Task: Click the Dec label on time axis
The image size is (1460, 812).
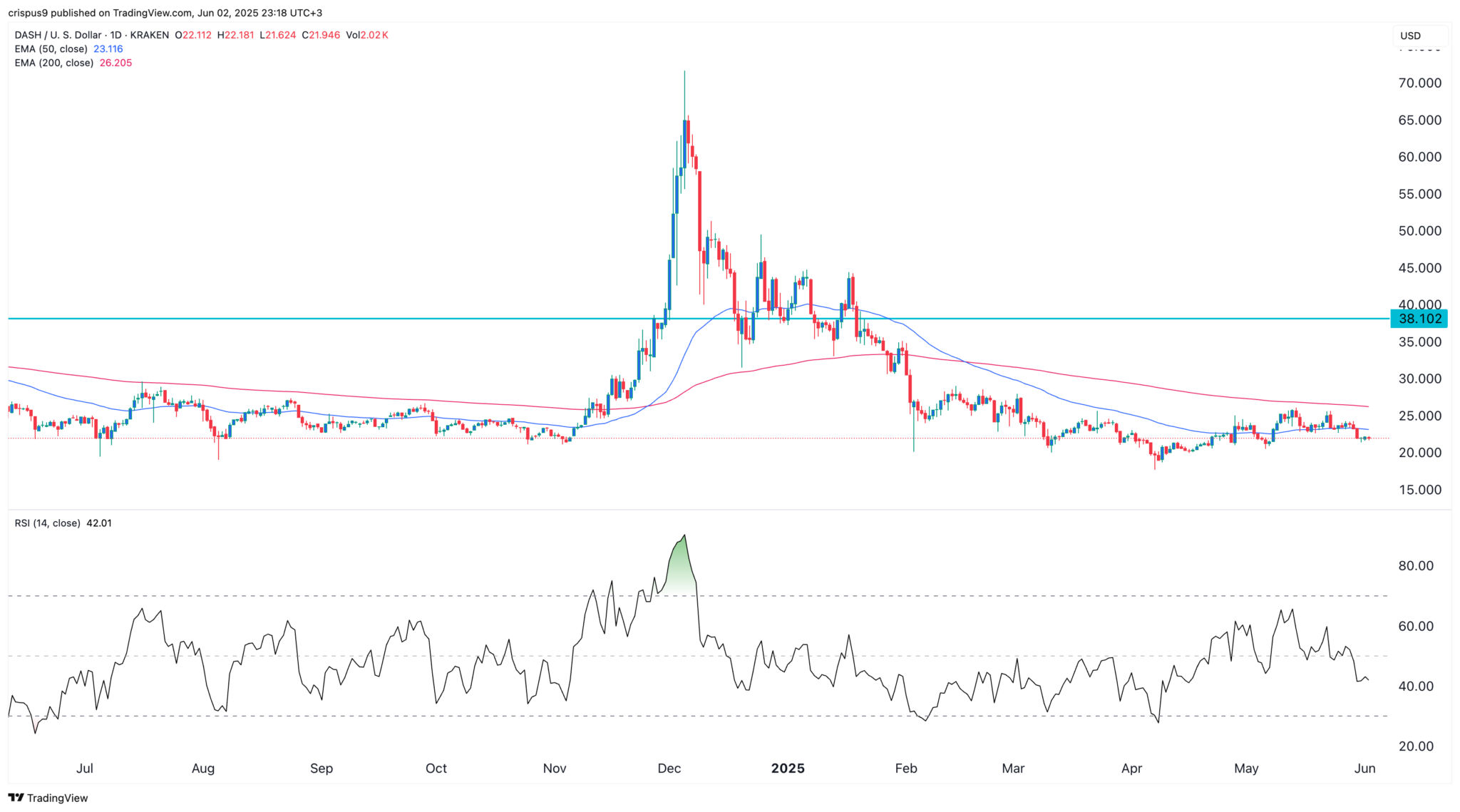Action: pos(669,769)
